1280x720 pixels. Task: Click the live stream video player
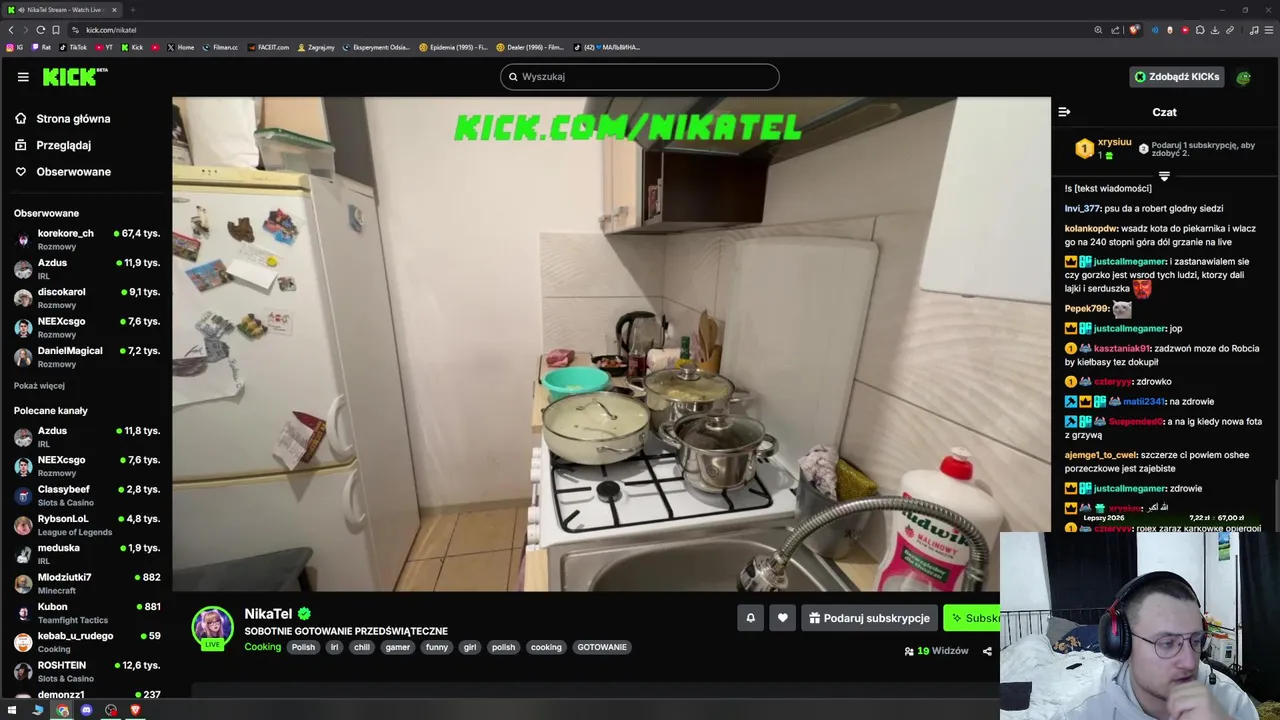pyautogui.click(x=611, y=344)
